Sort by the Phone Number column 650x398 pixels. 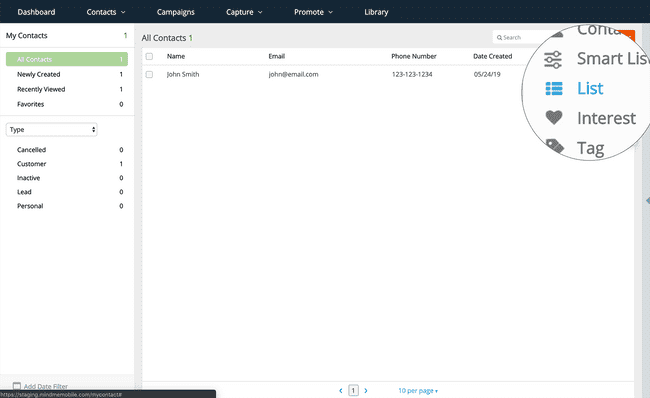414,56
